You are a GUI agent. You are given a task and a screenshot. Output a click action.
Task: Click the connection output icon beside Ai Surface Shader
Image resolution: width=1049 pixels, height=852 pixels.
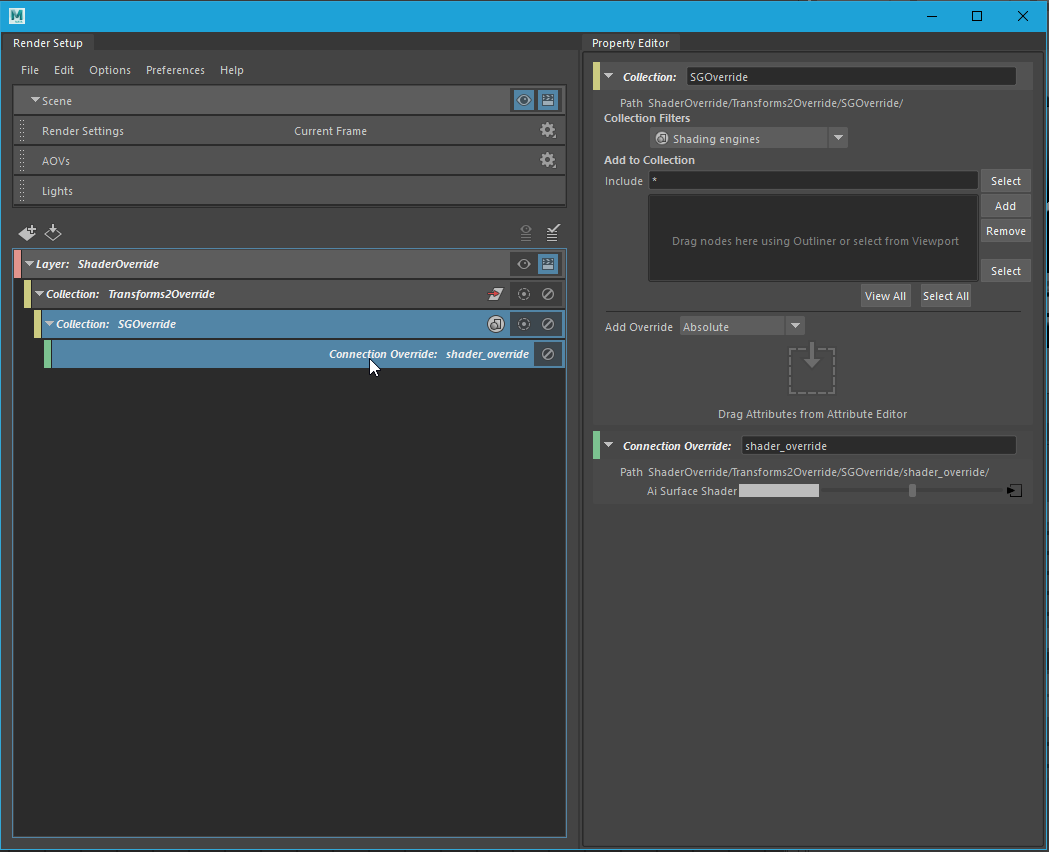(x=1014, y=490)
